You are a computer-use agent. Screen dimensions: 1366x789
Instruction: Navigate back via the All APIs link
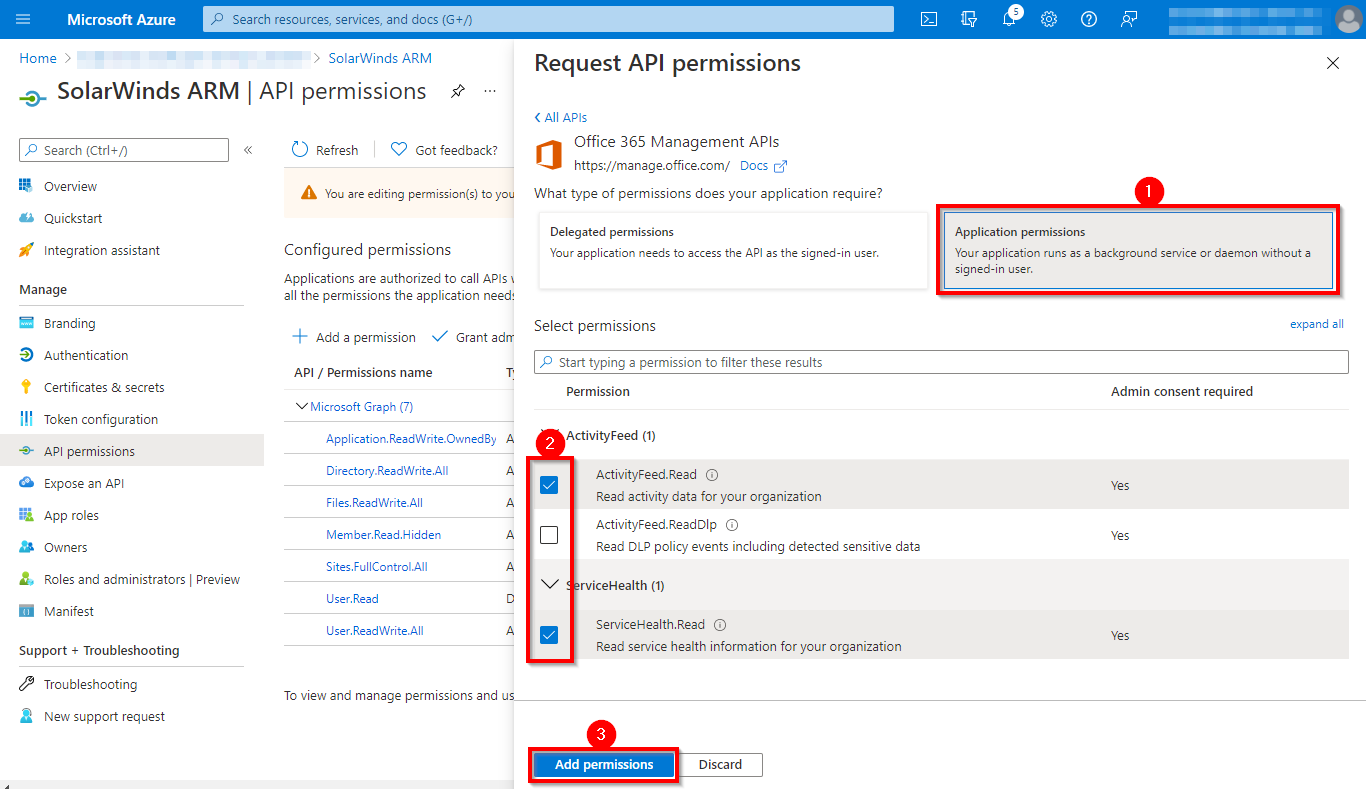click(561, 117)
